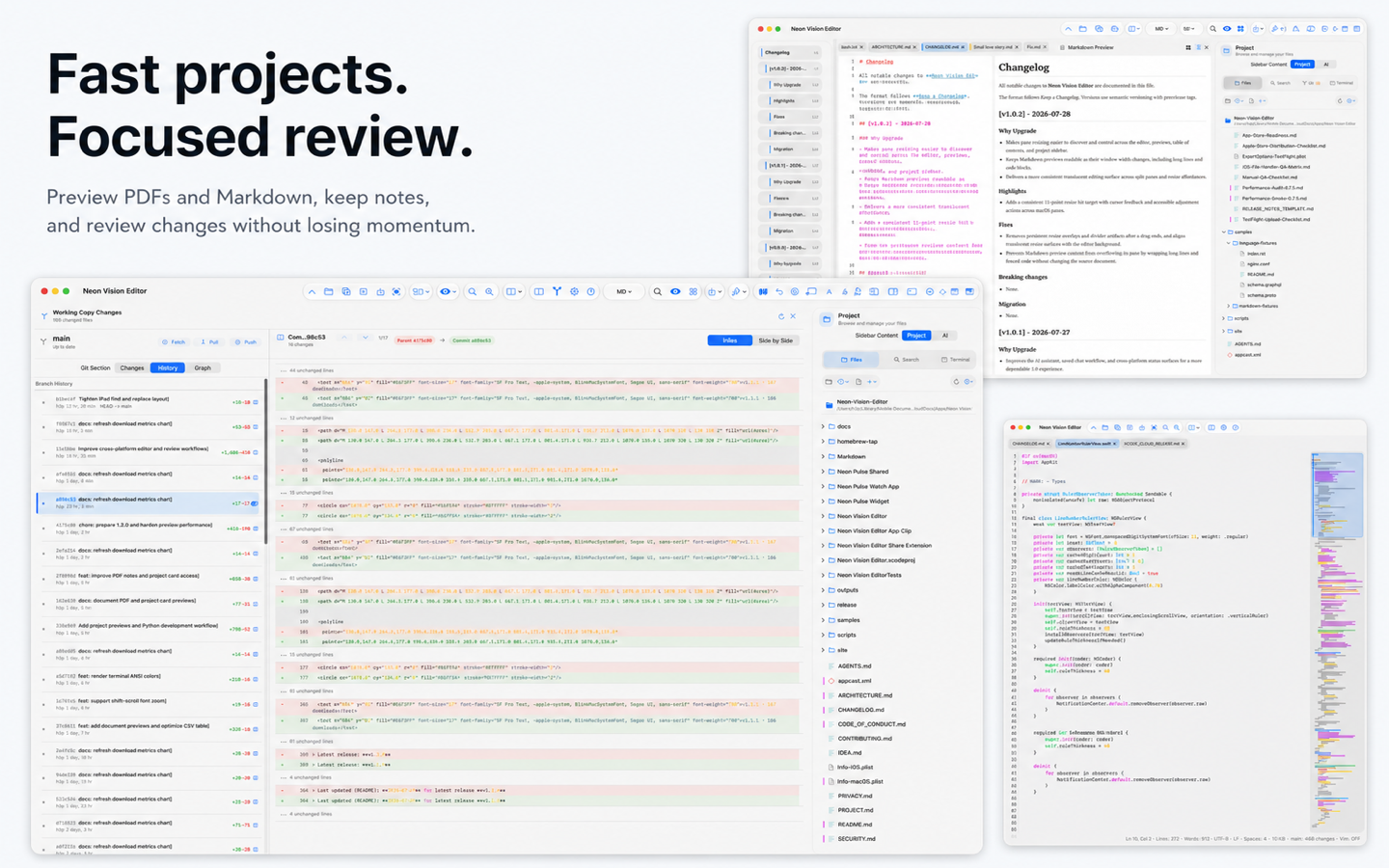This screenshot has height=868, width=1389.
Task: Open README.md in front window file list
Action: 855,825
